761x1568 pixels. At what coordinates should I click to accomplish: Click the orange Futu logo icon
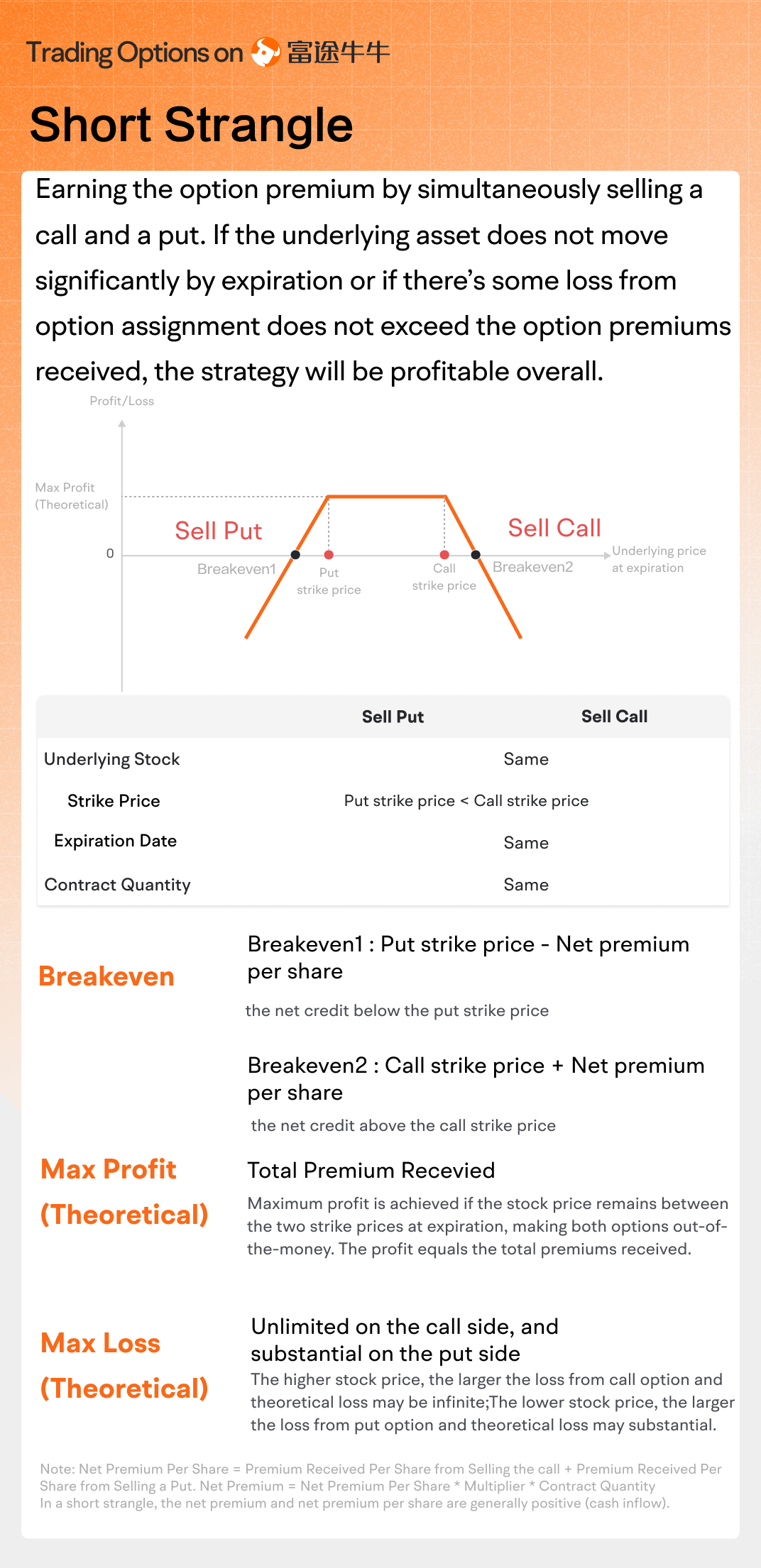265,52
